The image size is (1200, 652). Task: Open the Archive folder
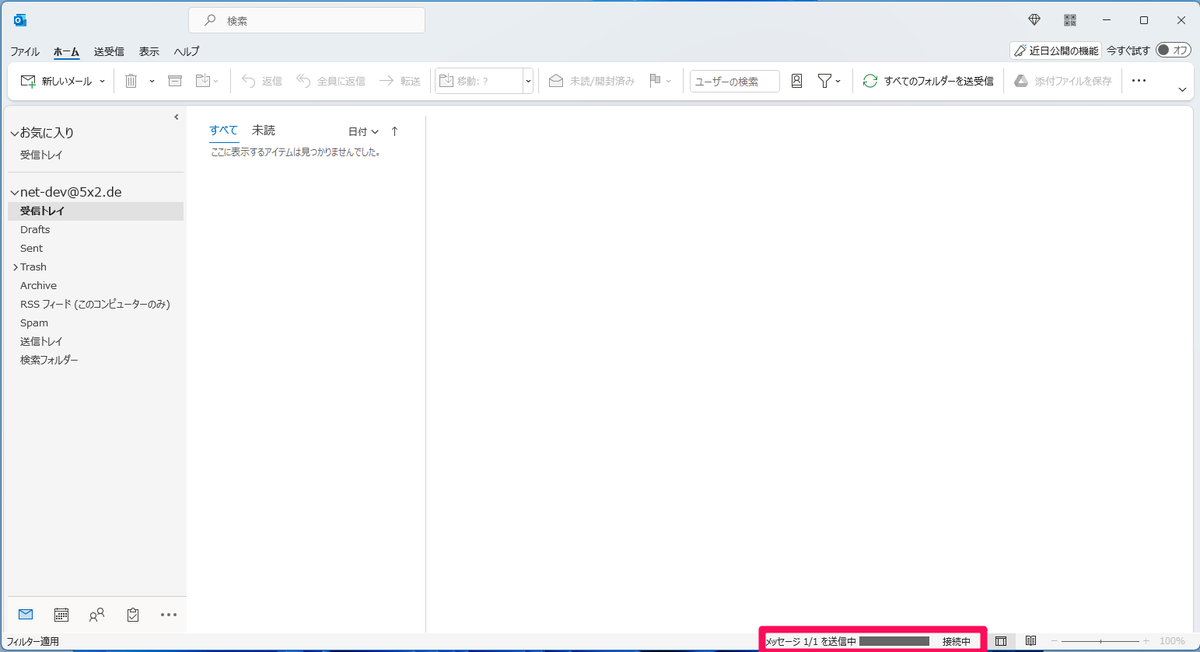click(38, 285)
